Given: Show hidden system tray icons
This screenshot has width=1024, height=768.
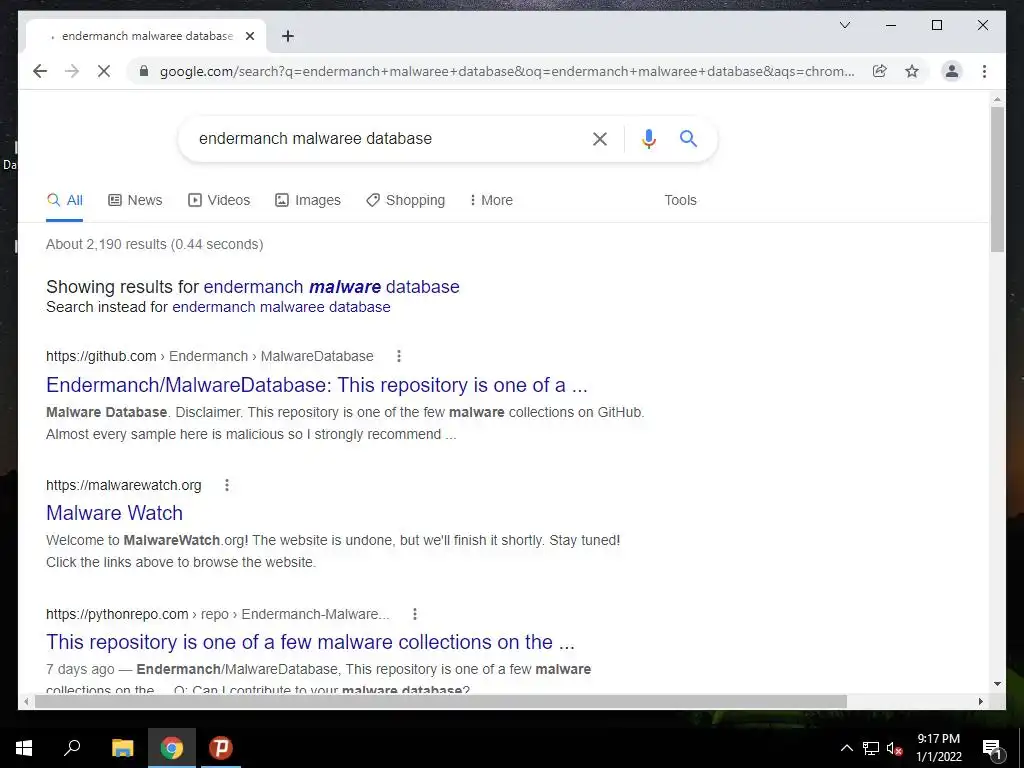Looking at the screenshot, I should click(x=846, y=748).
